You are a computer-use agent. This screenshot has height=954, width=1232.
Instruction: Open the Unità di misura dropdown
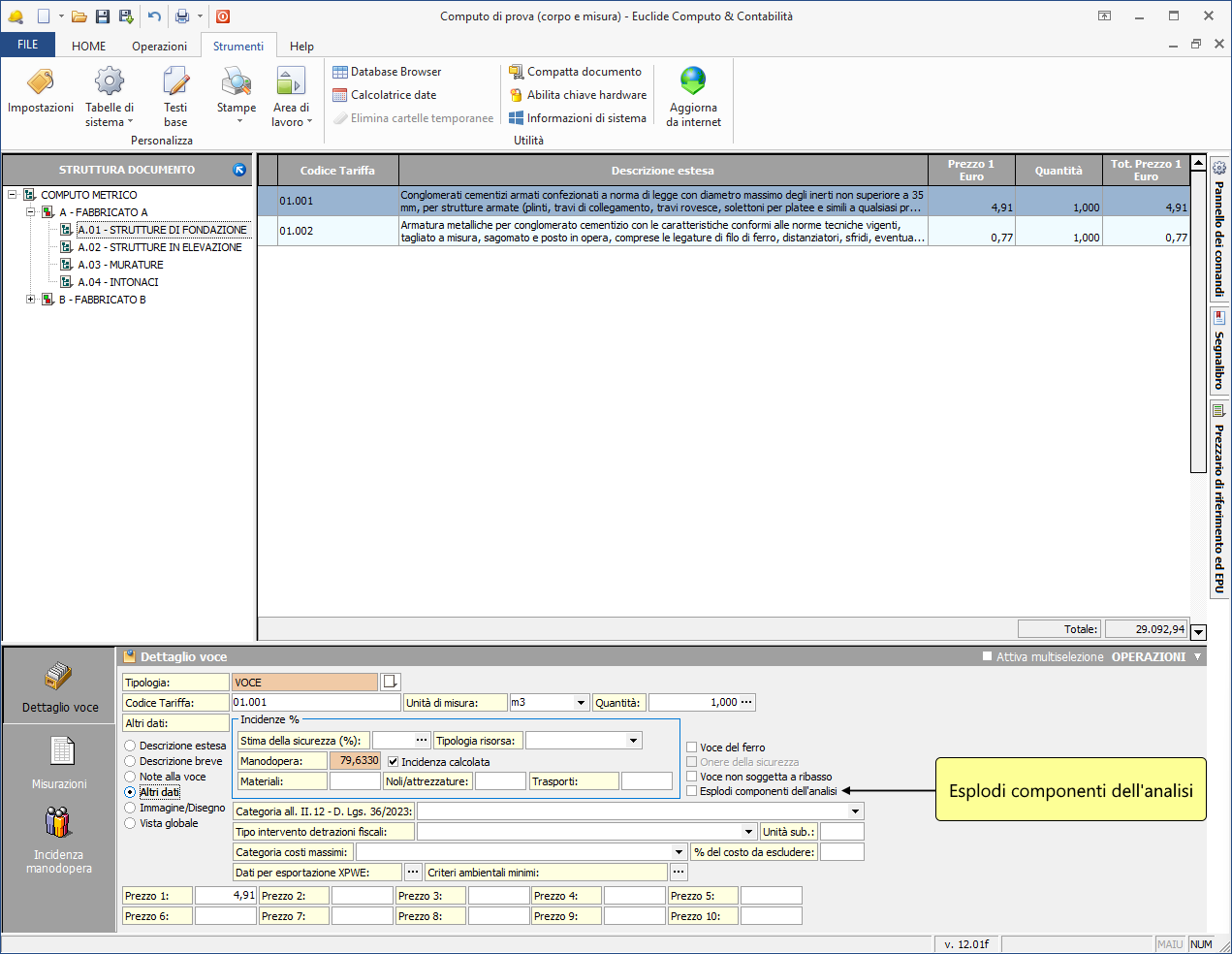(x=581, y=703)
